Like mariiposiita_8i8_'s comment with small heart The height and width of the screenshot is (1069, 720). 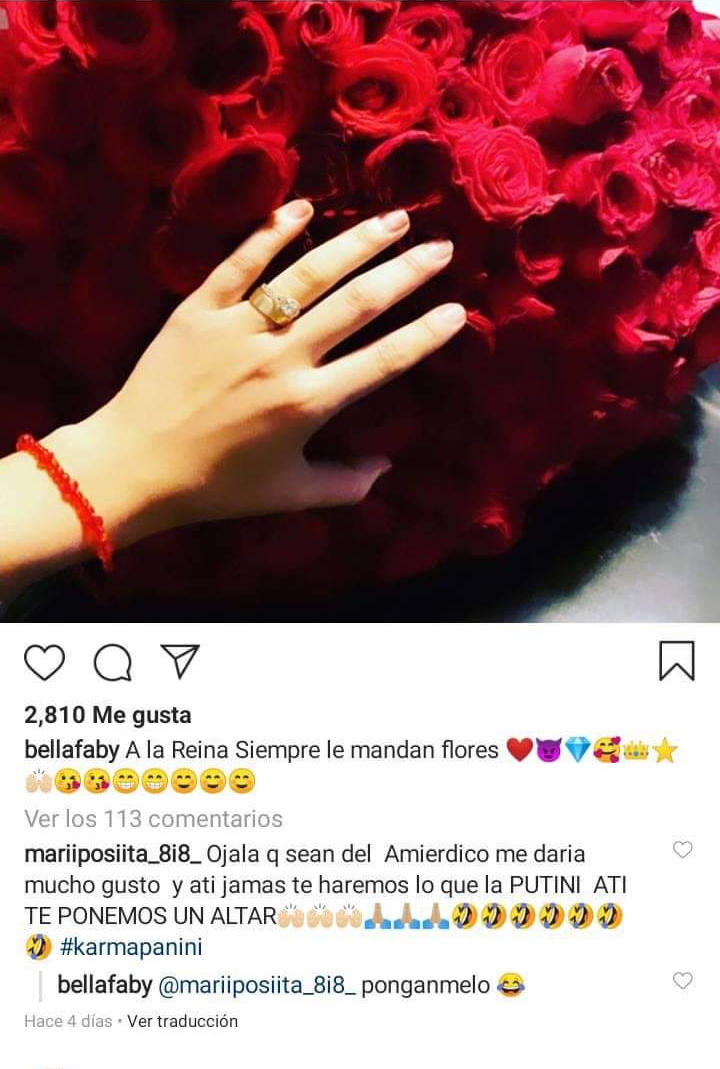pyautogui.click(x=682, y=849)
